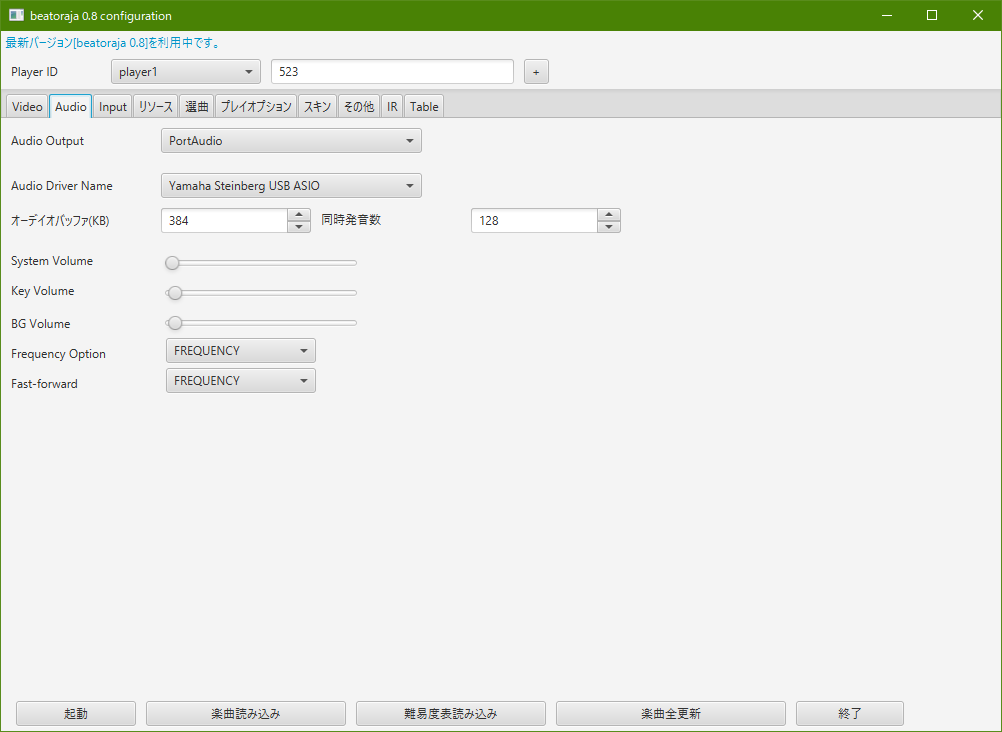Click the 終了 button to exit
Viewport: 1002px width, 732px height.
(850, 713)
